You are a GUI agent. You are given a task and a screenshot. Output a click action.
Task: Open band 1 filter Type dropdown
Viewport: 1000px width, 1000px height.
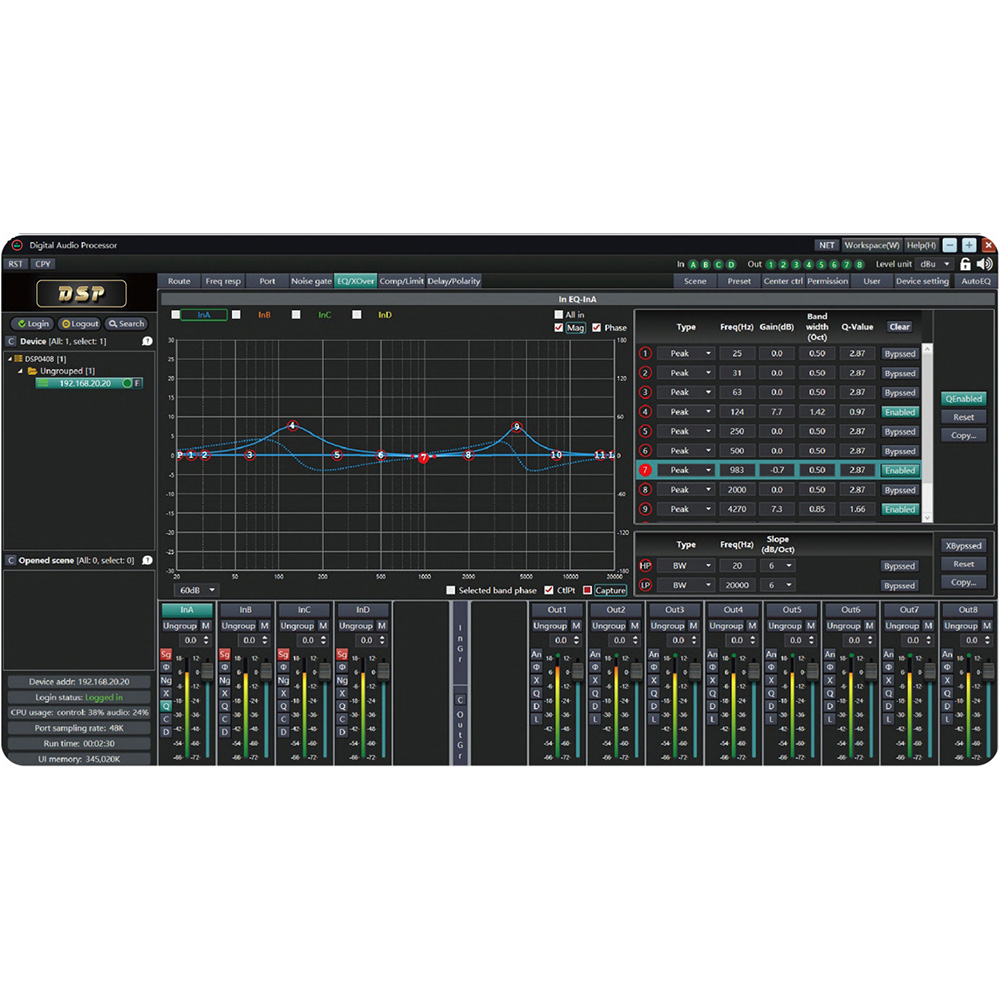pos(686,354)
